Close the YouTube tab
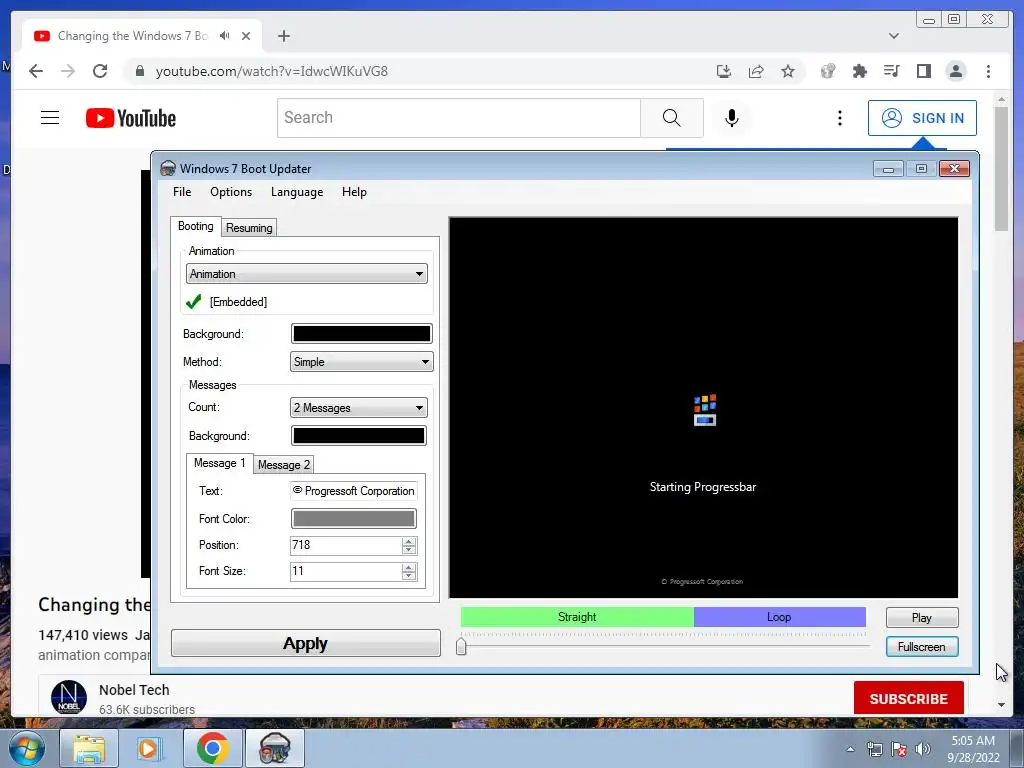Image resolution: width=1024 pixels, height=768 pixels. pyautogui.click(x=246, y=36)
